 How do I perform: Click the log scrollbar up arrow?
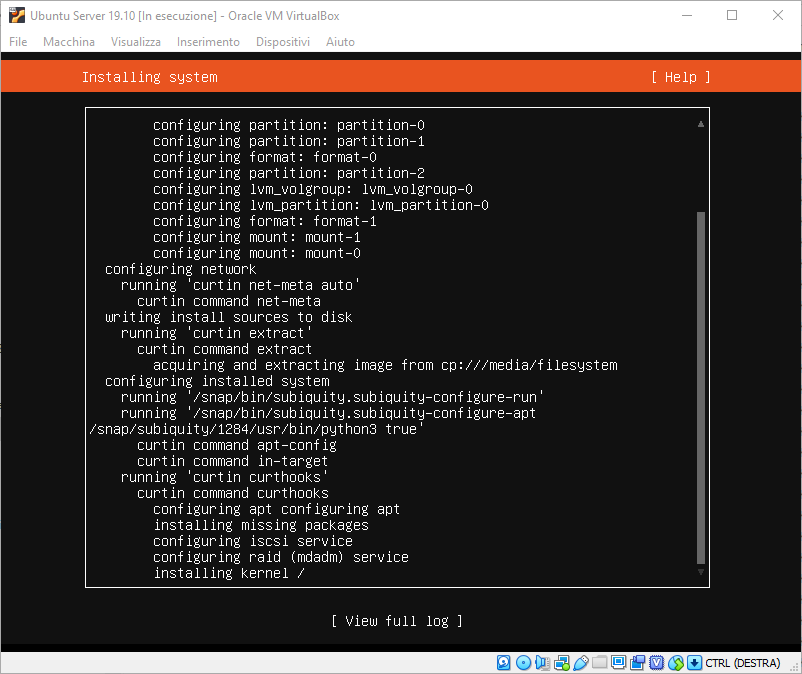tap(701, 124)
